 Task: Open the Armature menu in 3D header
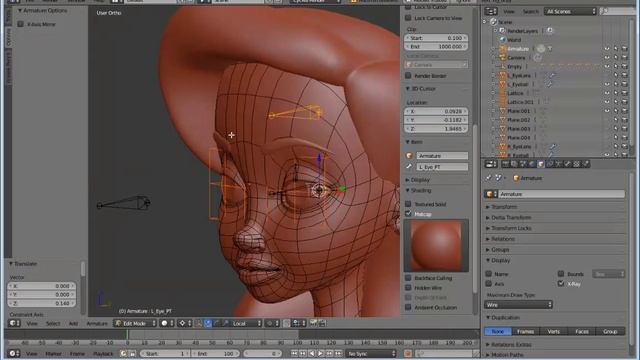97,323
